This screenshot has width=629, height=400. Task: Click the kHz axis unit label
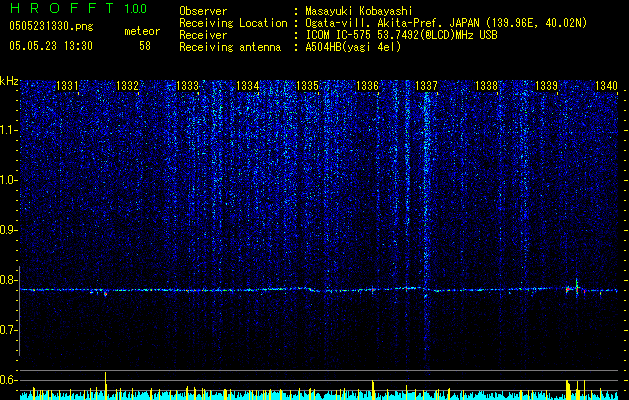[x=9, y=81]
